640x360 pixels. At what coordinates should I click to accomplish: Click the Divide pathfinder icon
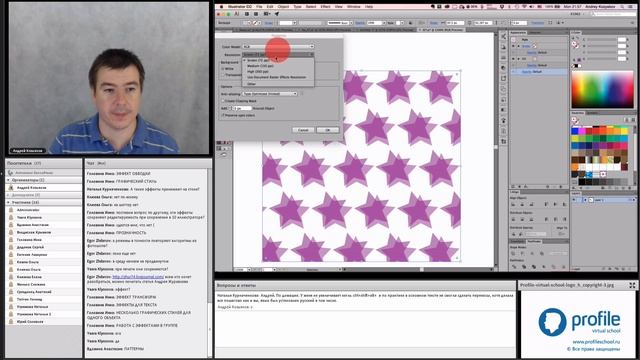[x=514, y=267]
